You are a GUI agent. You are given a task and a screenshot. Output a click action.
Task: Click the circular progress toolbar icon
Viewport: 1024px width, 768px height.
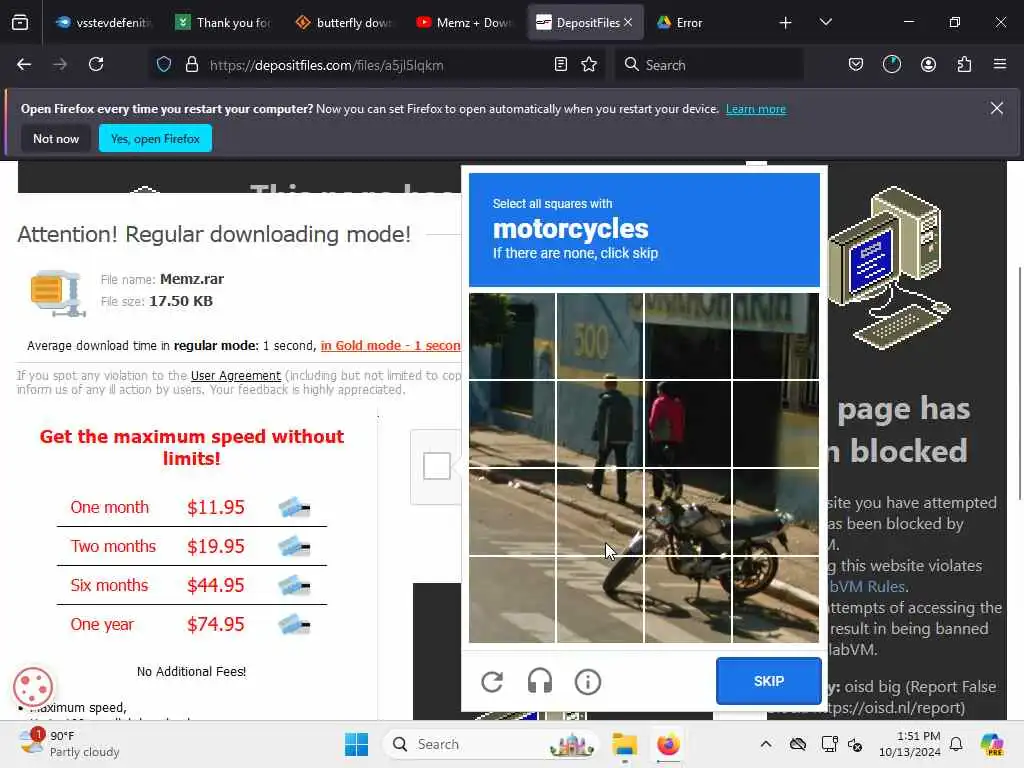coord(891,65)
